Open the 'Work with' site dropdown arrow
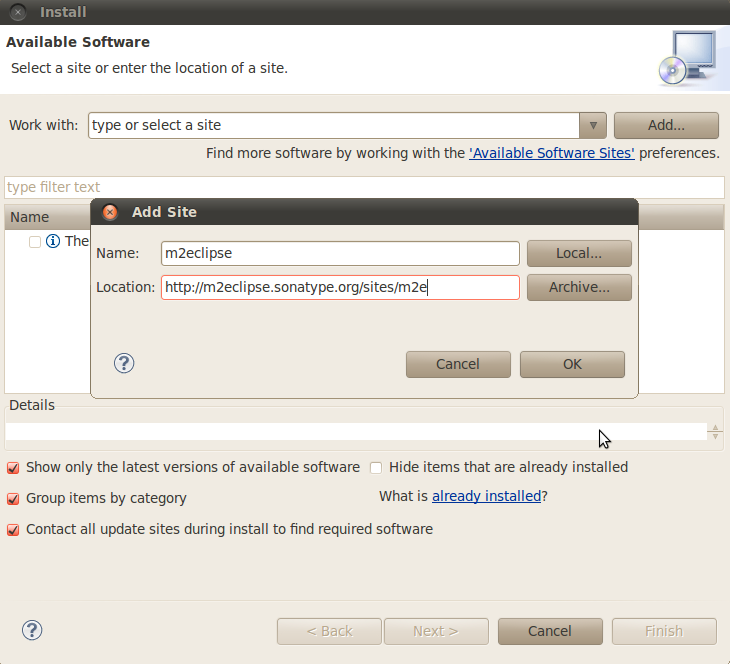Viewport: 730px width, 664px height. [593, 125]
